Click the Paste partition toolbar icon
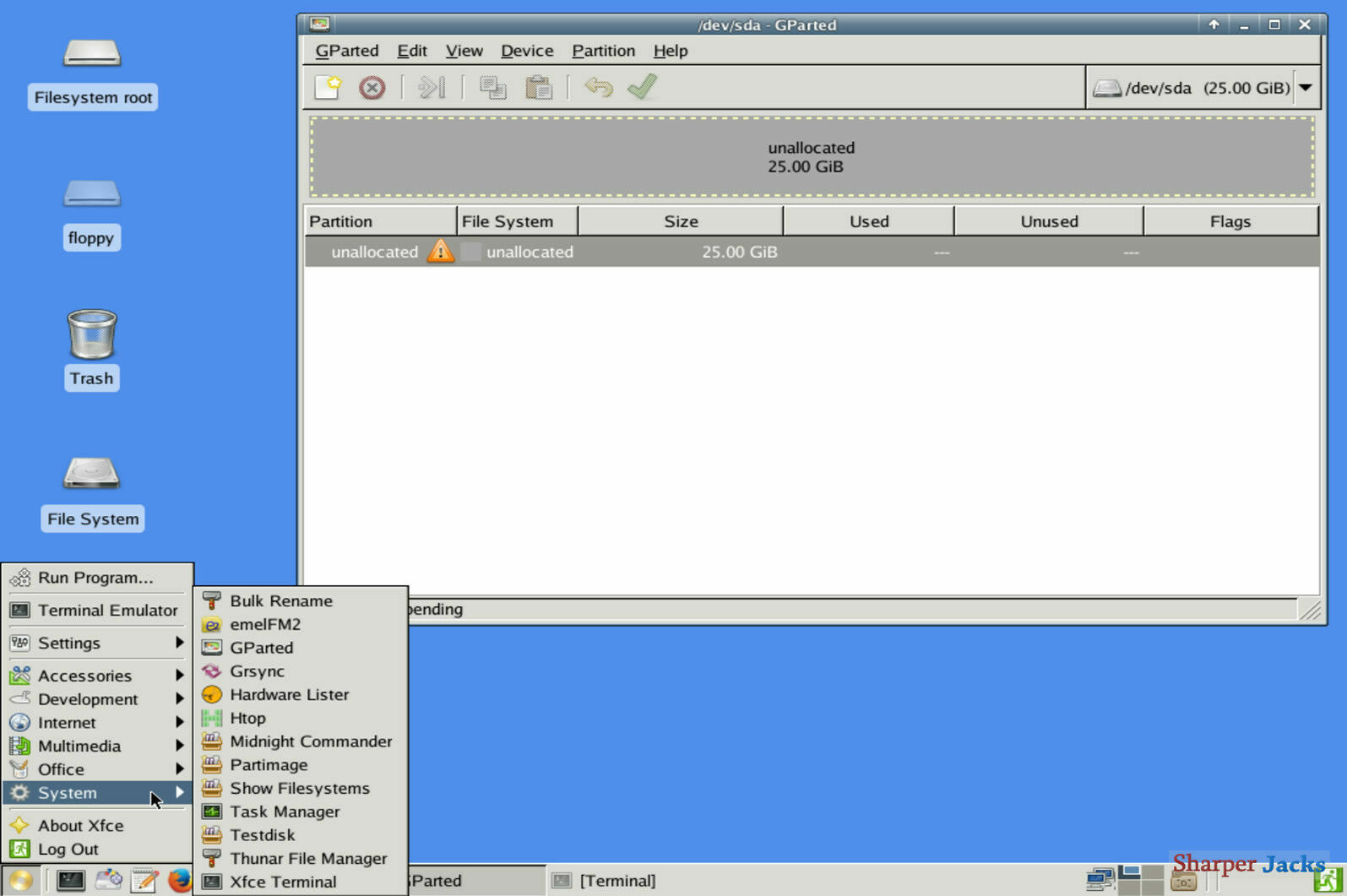The width and height of the screenshot is (1347, 896). click(x=538, y=87)
